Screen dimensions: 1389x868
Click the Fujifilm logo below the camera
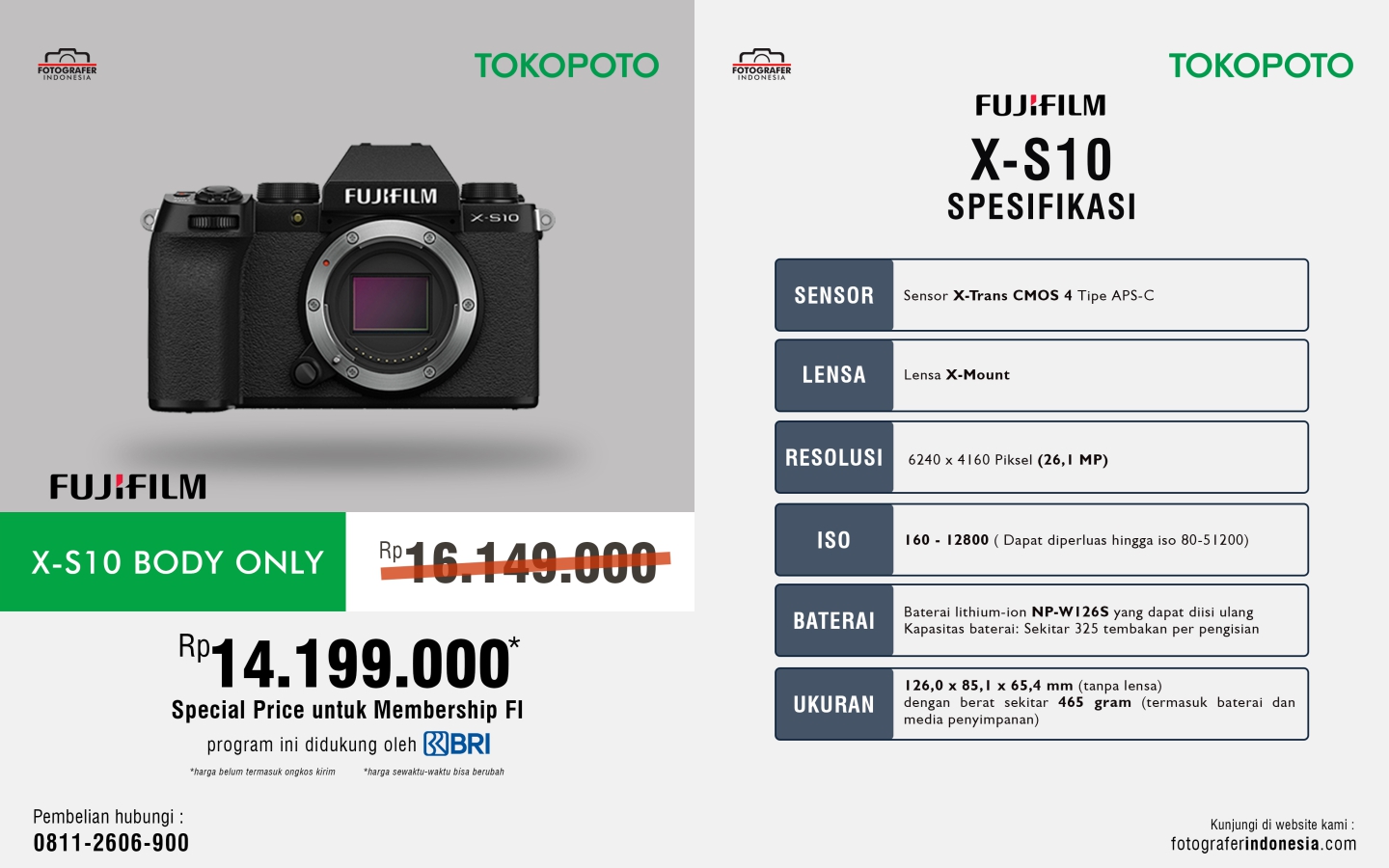coord(128,486)
